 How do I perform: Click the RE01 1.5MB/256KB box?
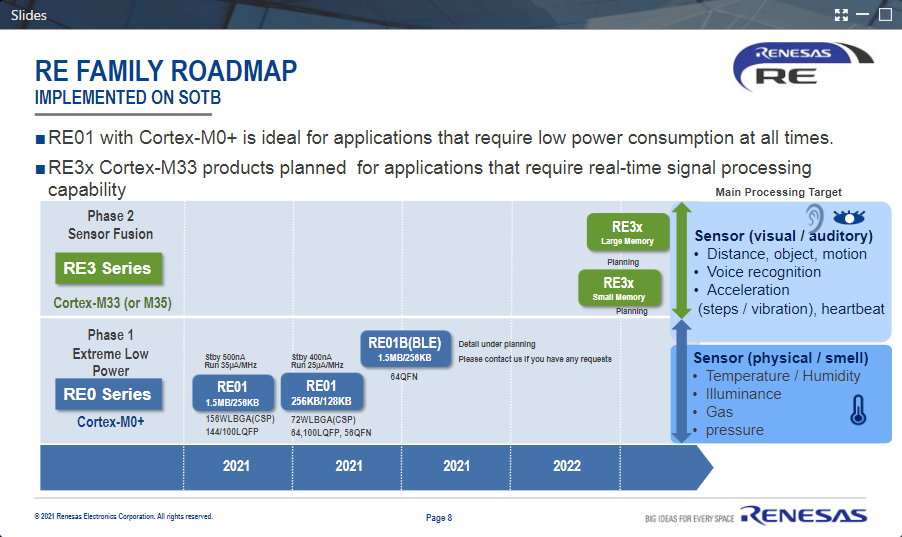232,393
